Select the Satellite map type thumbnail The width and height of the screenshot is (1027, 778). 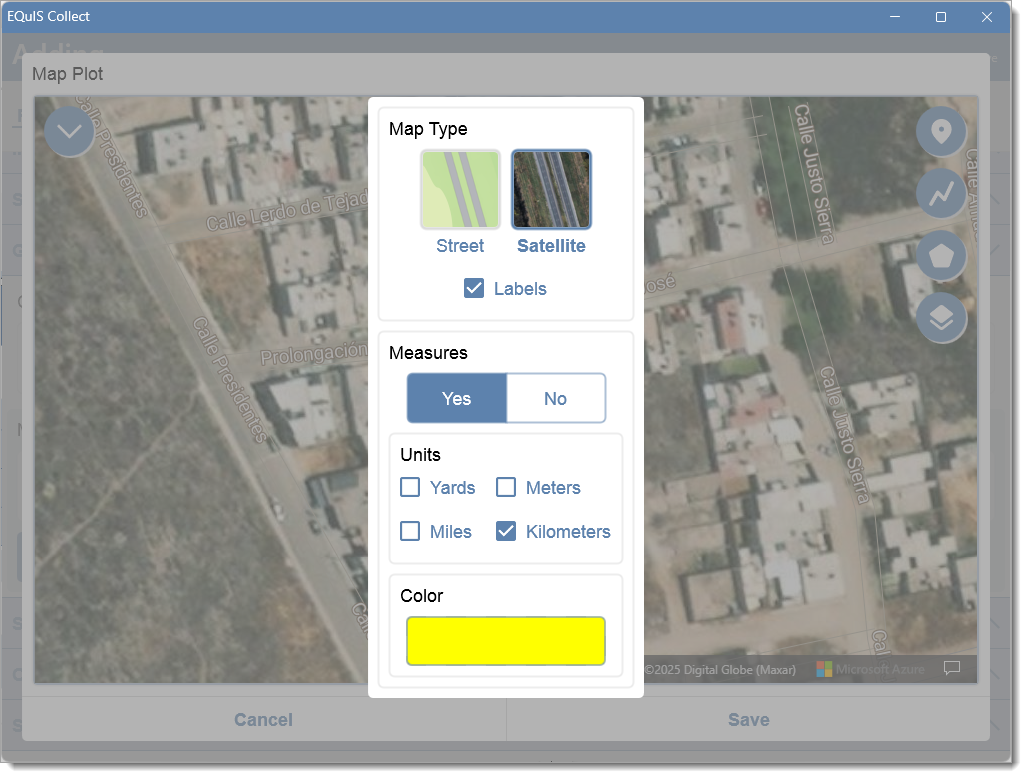click(x=551, y=189)
